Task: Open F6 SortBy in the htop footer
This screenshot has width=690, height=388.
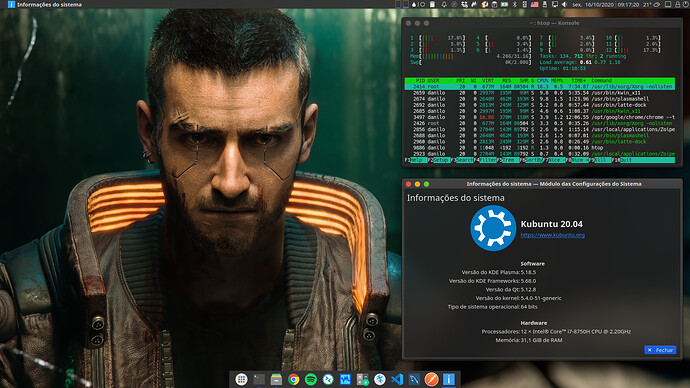Action: [532, 160]
